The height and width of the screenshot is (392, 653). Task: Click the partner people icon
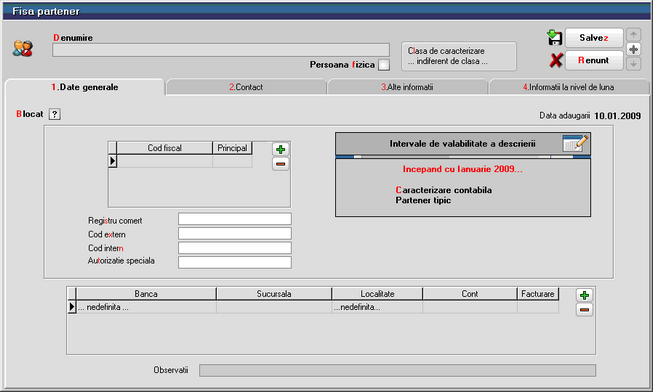click(22, 48)
